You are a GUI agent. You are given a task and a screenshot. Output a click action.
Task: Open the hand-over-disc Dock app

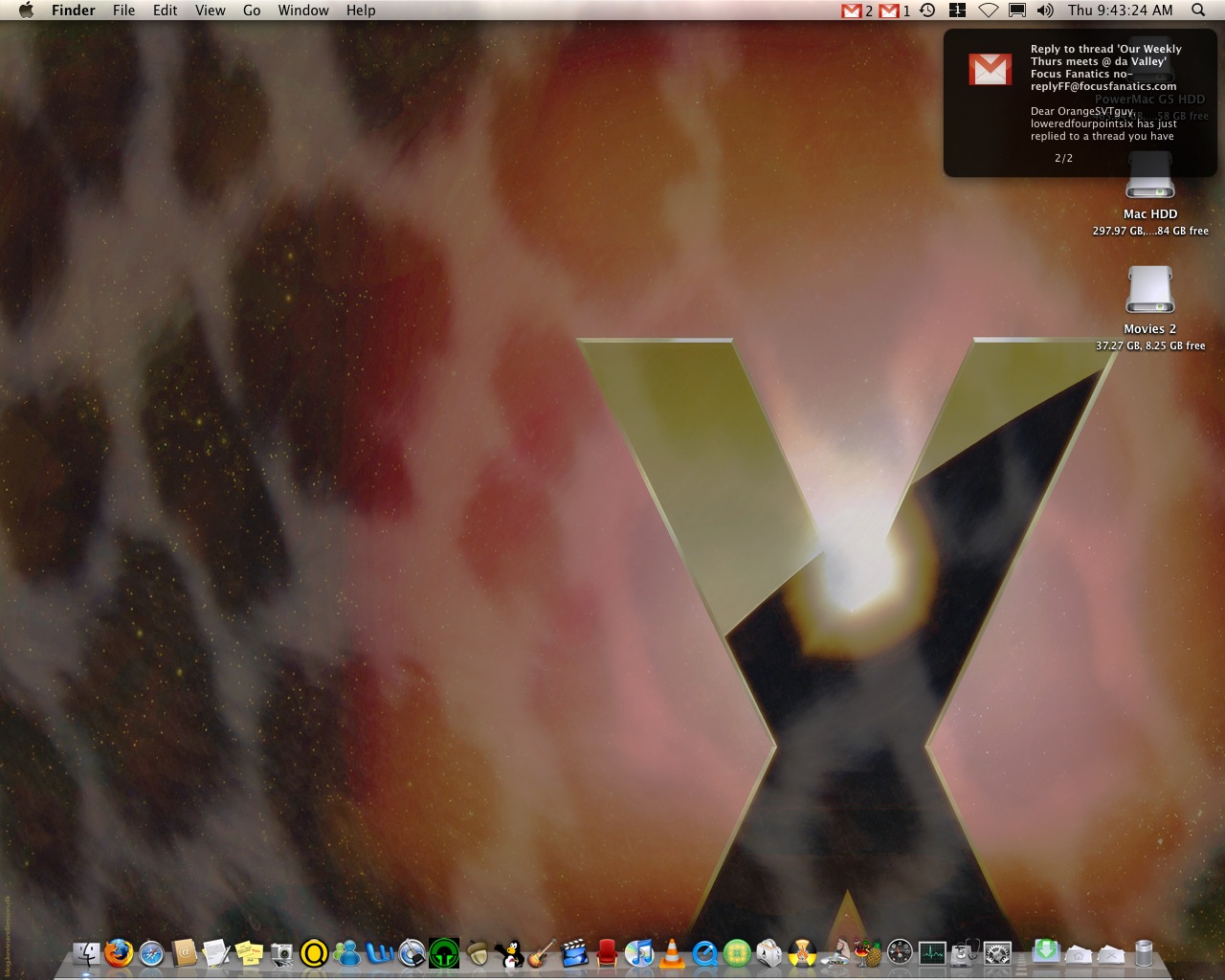835,953
